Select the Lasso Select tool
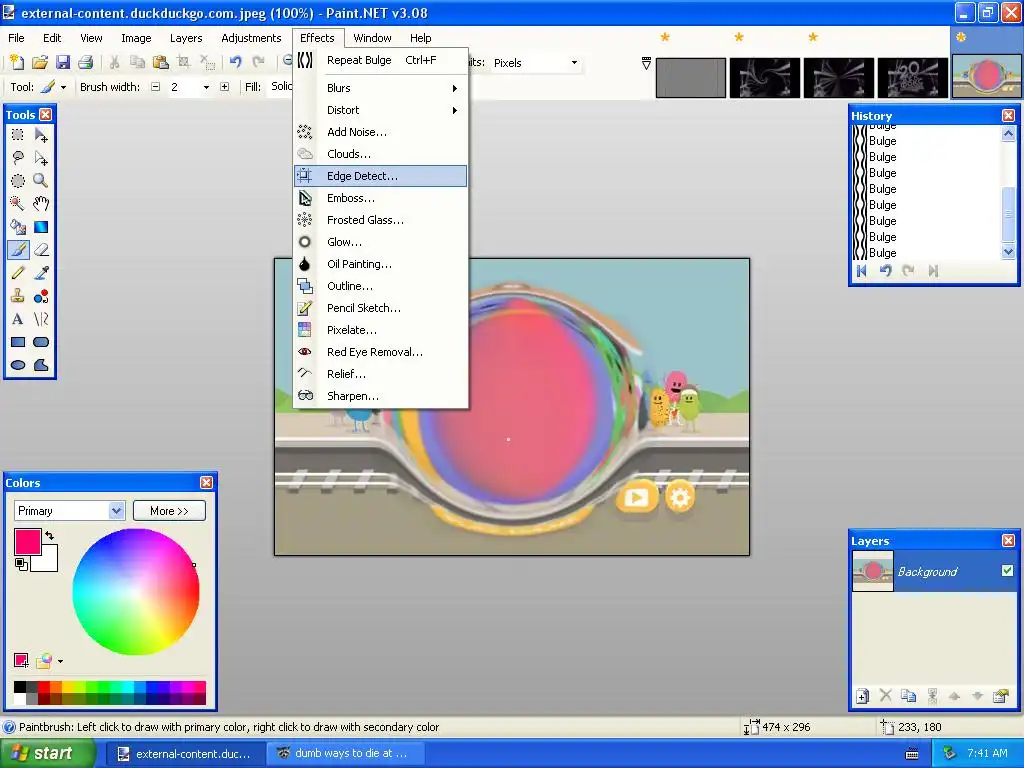 point(18,158)
